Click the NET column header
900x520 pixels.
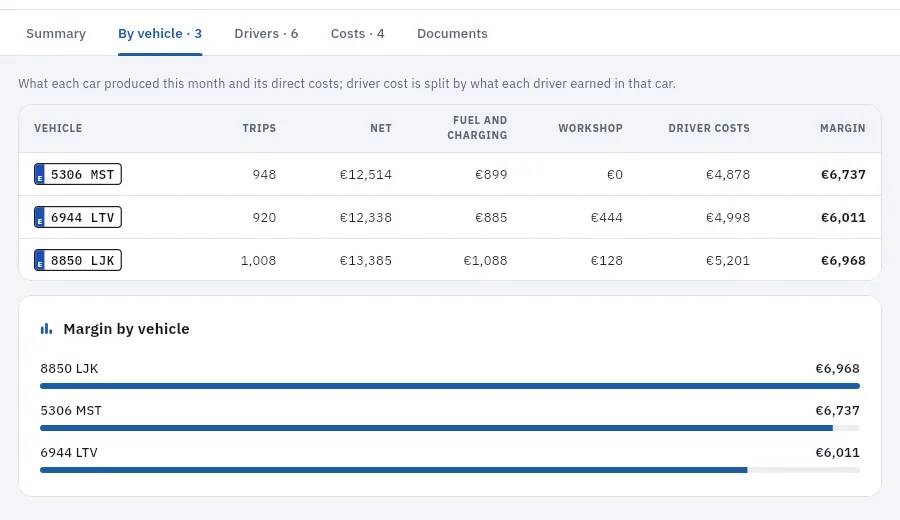(x=381, y=128)
